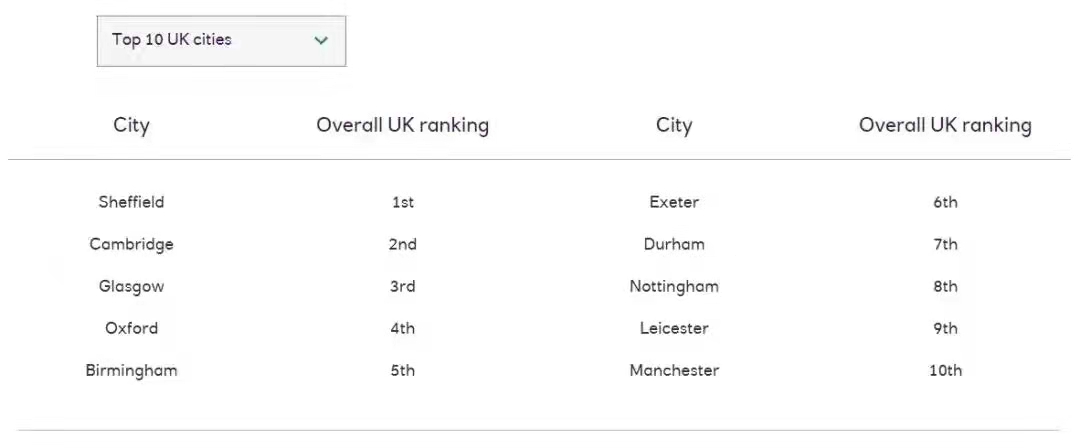Select the Birmingham city entry
Viewport: 1080px width, 448px height.
click(131, 370)
